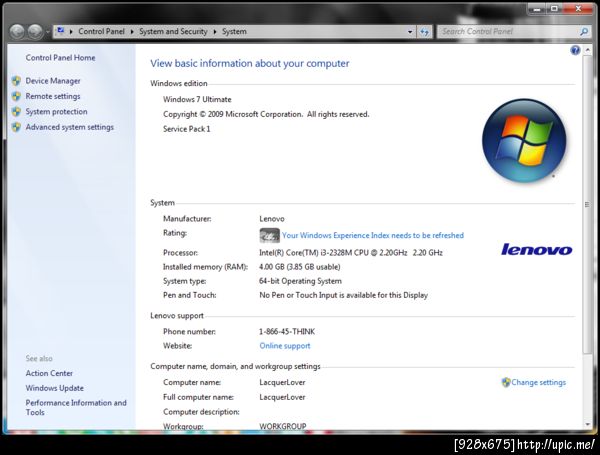The width and height of the screenshot is (600, 455).
Task: Click the 4.00 GB RAM value
Action: click(x=300, y=267)
